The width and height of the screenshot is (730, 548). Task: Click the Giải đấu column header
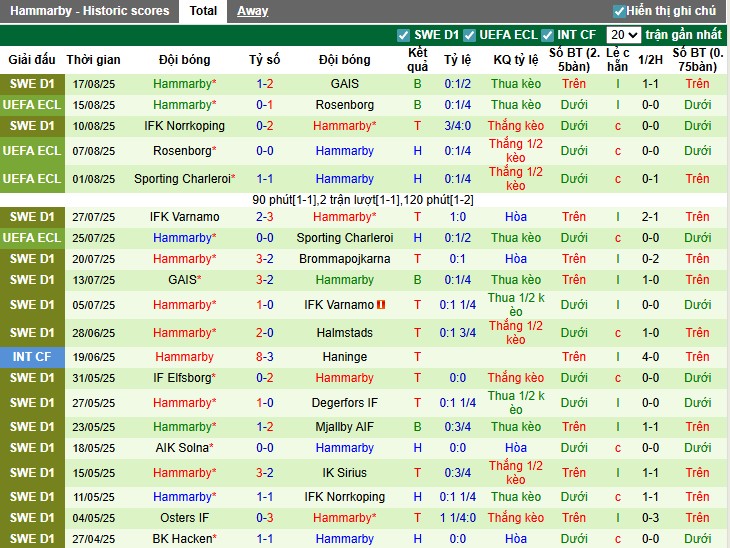pyautogui.click(x=32, y=60)
